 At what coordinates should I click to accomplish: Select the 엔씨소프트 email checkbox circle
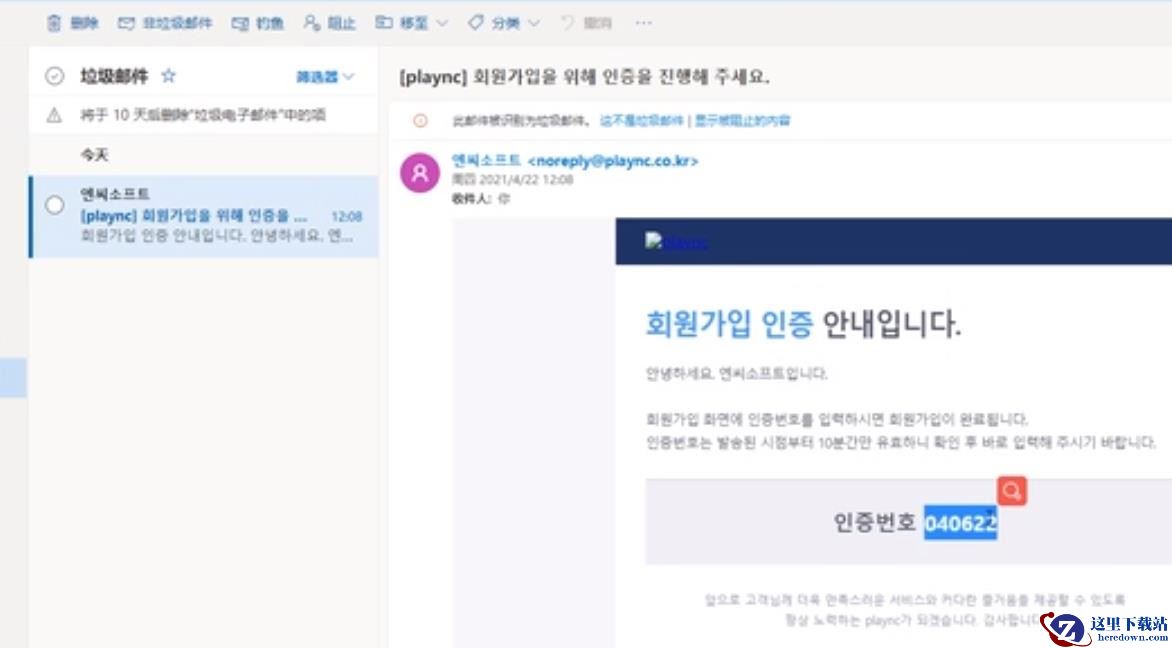tap(55, 205)
